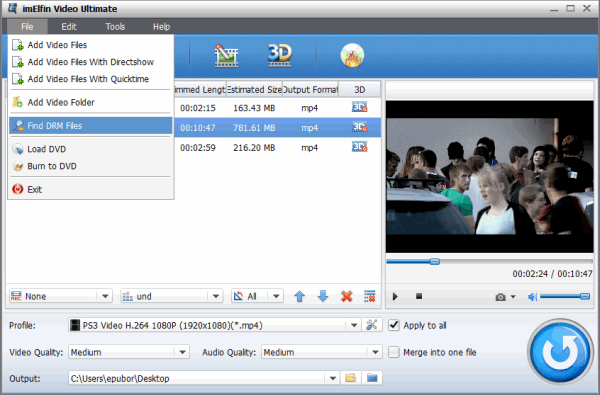
Task: Move selected file down with blue arrow
Action: (323, 296)
